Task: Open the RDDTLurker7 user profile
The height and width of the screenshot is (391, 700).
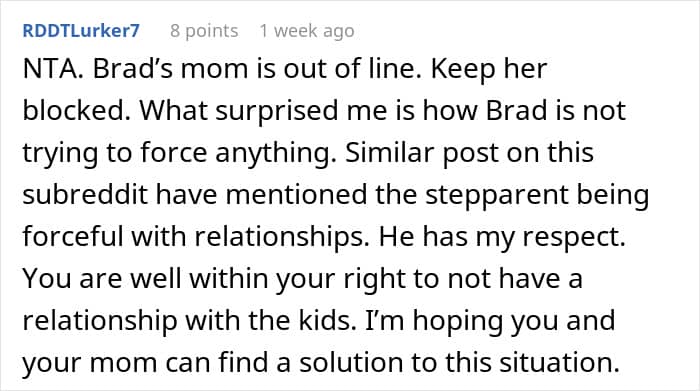Action: click(81, 31)
